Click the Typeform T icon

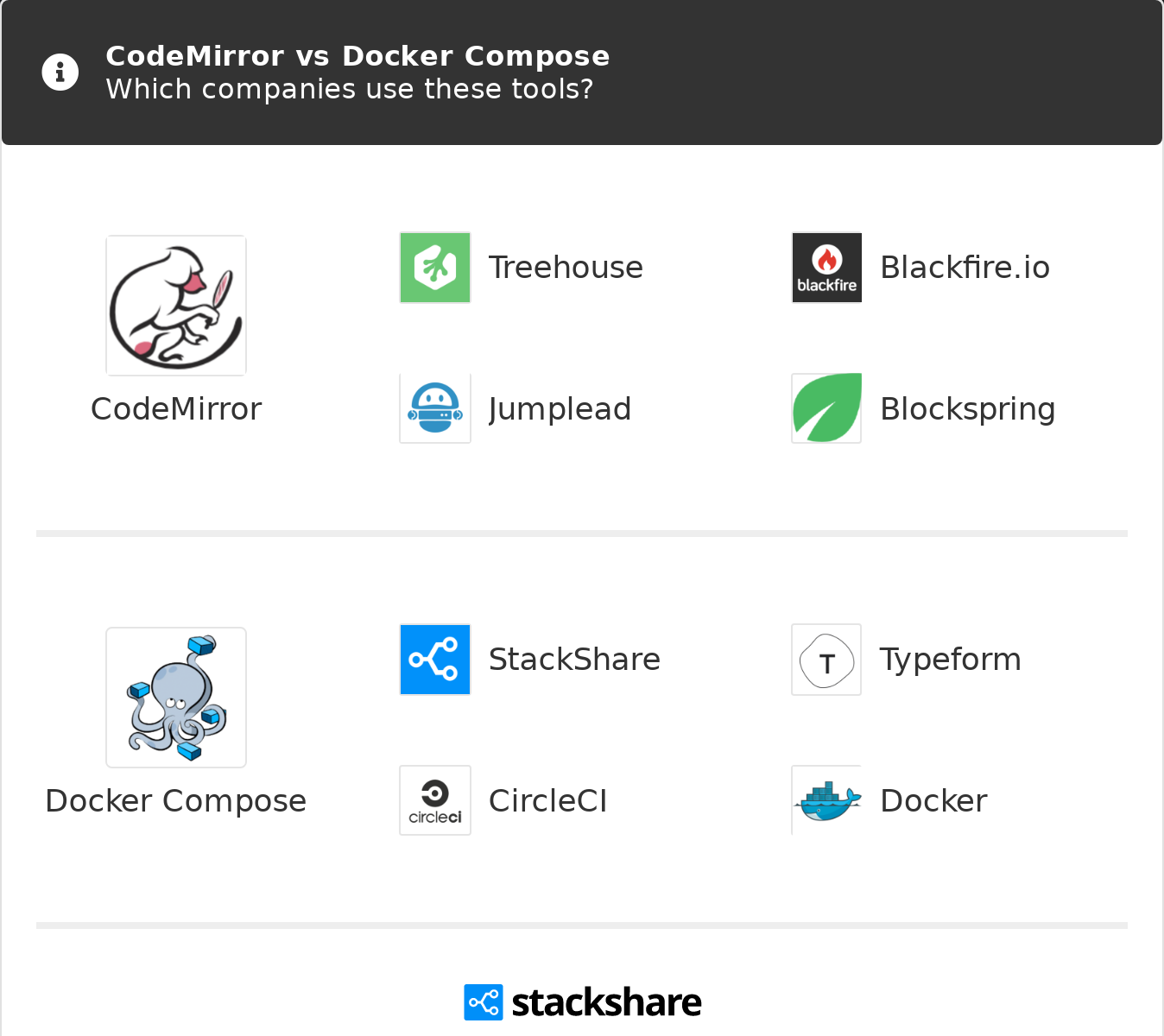(x=826, y=660)
